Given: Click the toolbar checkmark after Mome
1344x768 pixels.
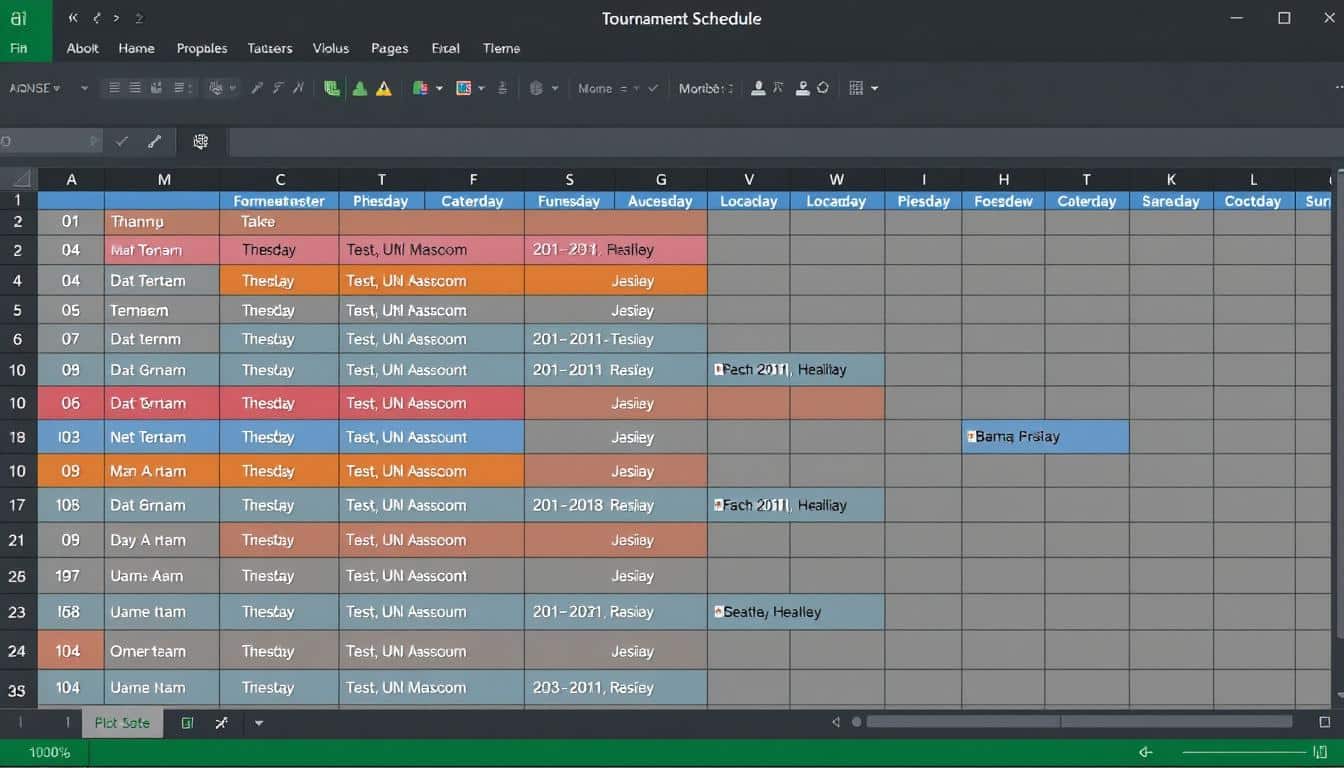Looking at the screenshot, I should click(653, 88).
